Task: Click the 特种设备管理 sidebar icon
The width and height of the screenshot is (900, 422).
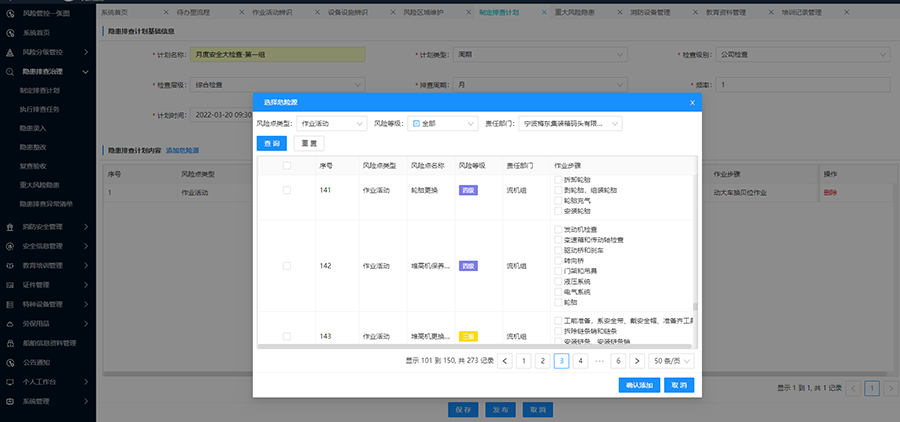Action: 10,304
